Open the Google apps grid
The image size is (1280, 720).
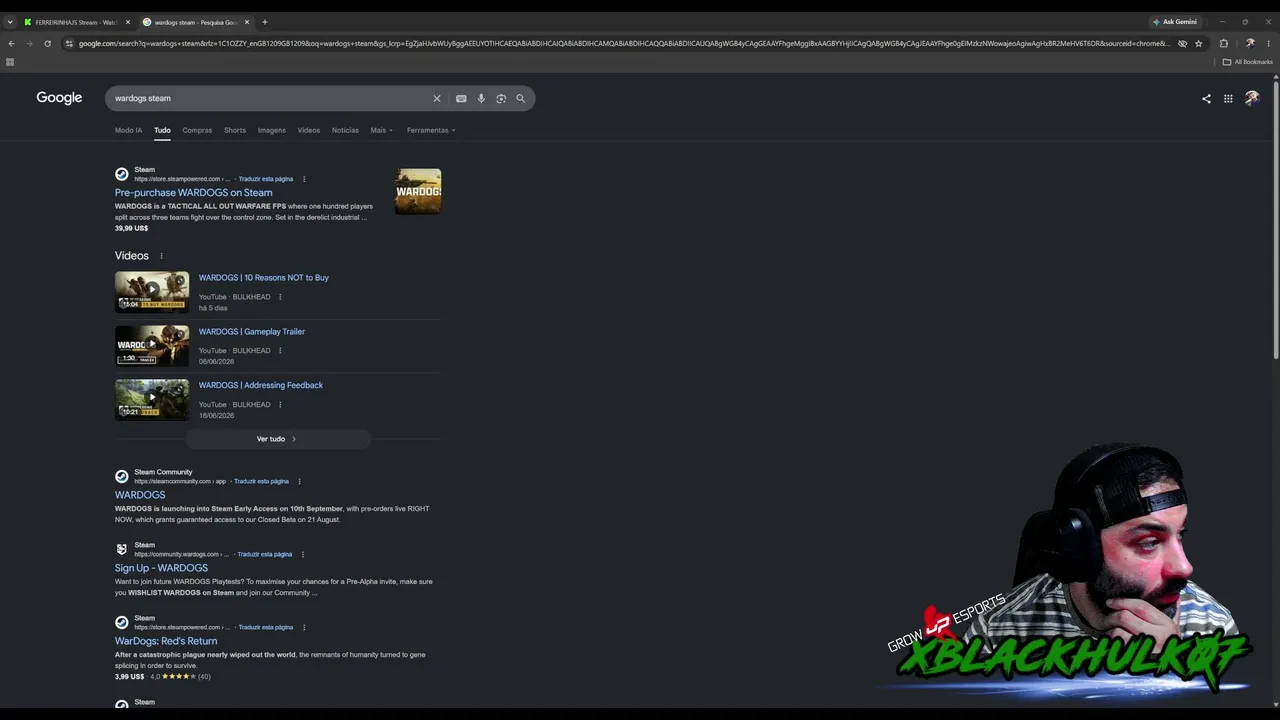pyautogui.click(x=1228, y=99)
